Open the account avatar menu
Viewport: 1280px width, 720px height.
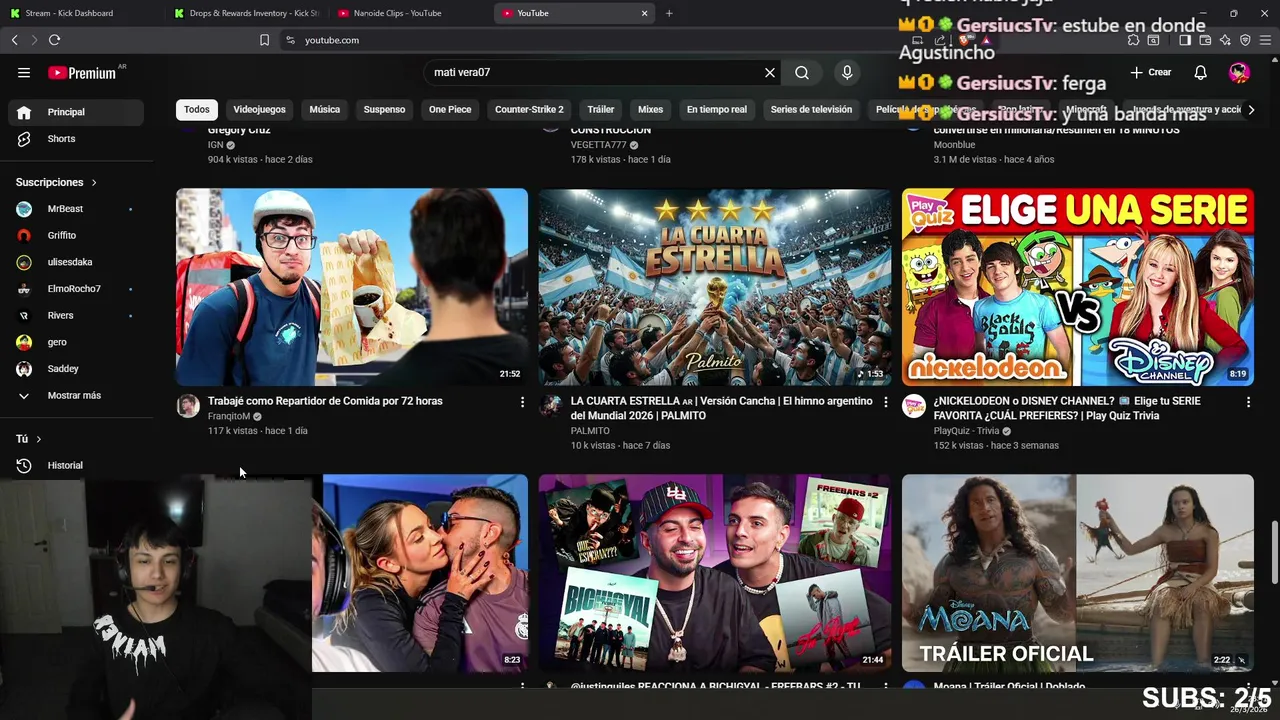1239,73
